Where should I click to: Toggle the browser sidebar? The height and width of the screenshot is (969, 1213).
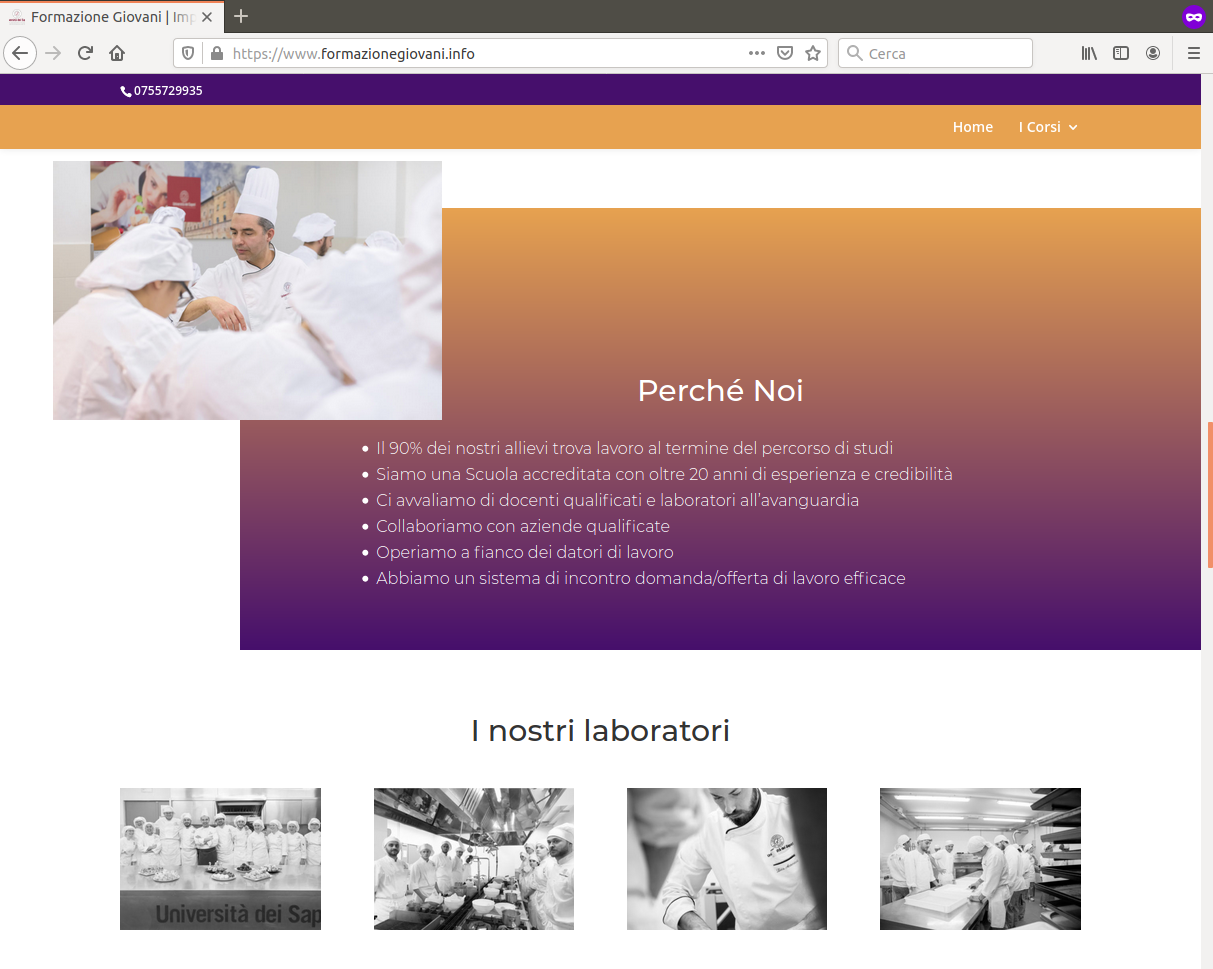(1121, 53)
